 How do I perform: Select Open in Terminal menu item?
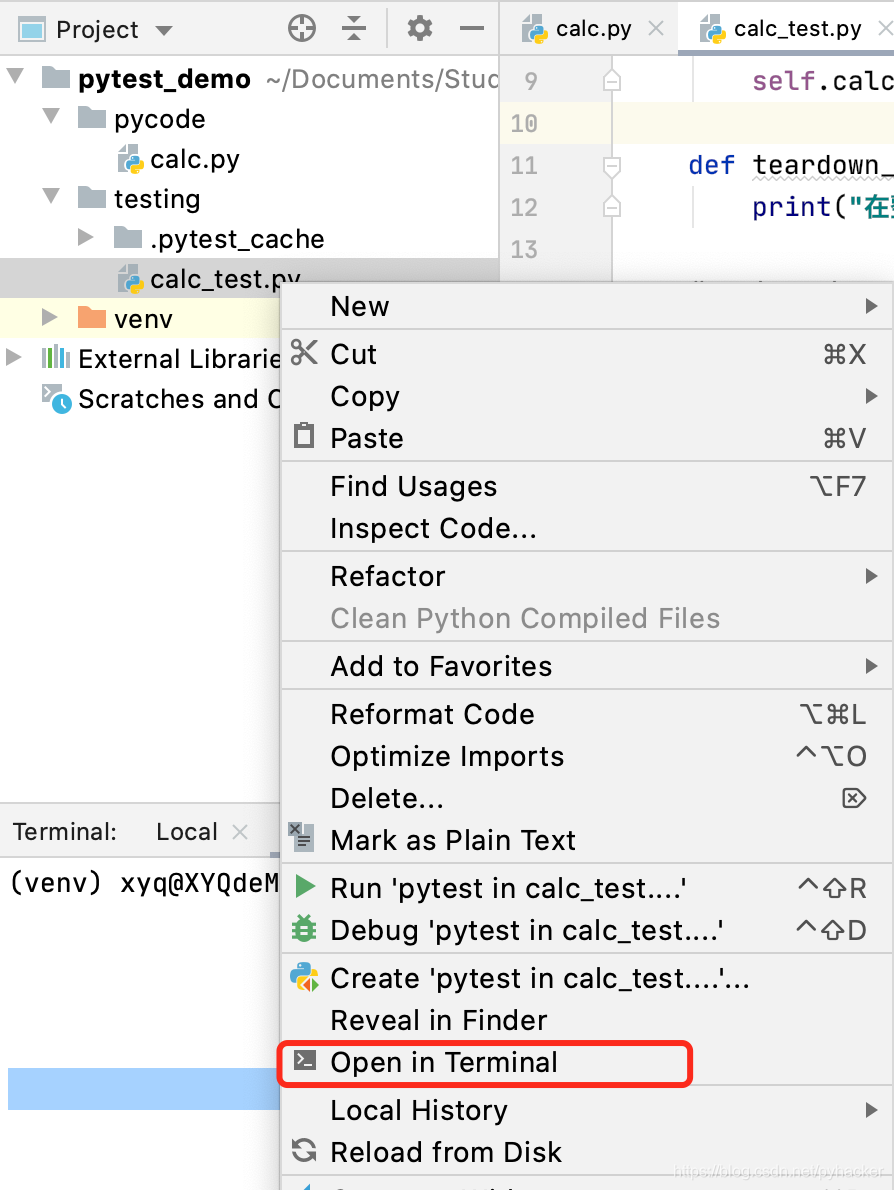coord(444,1062)
